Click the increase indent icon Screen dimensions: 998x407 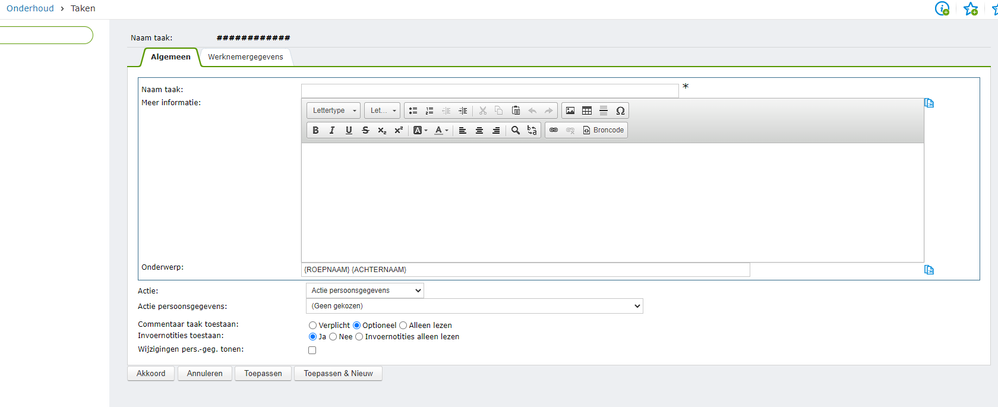463,110
